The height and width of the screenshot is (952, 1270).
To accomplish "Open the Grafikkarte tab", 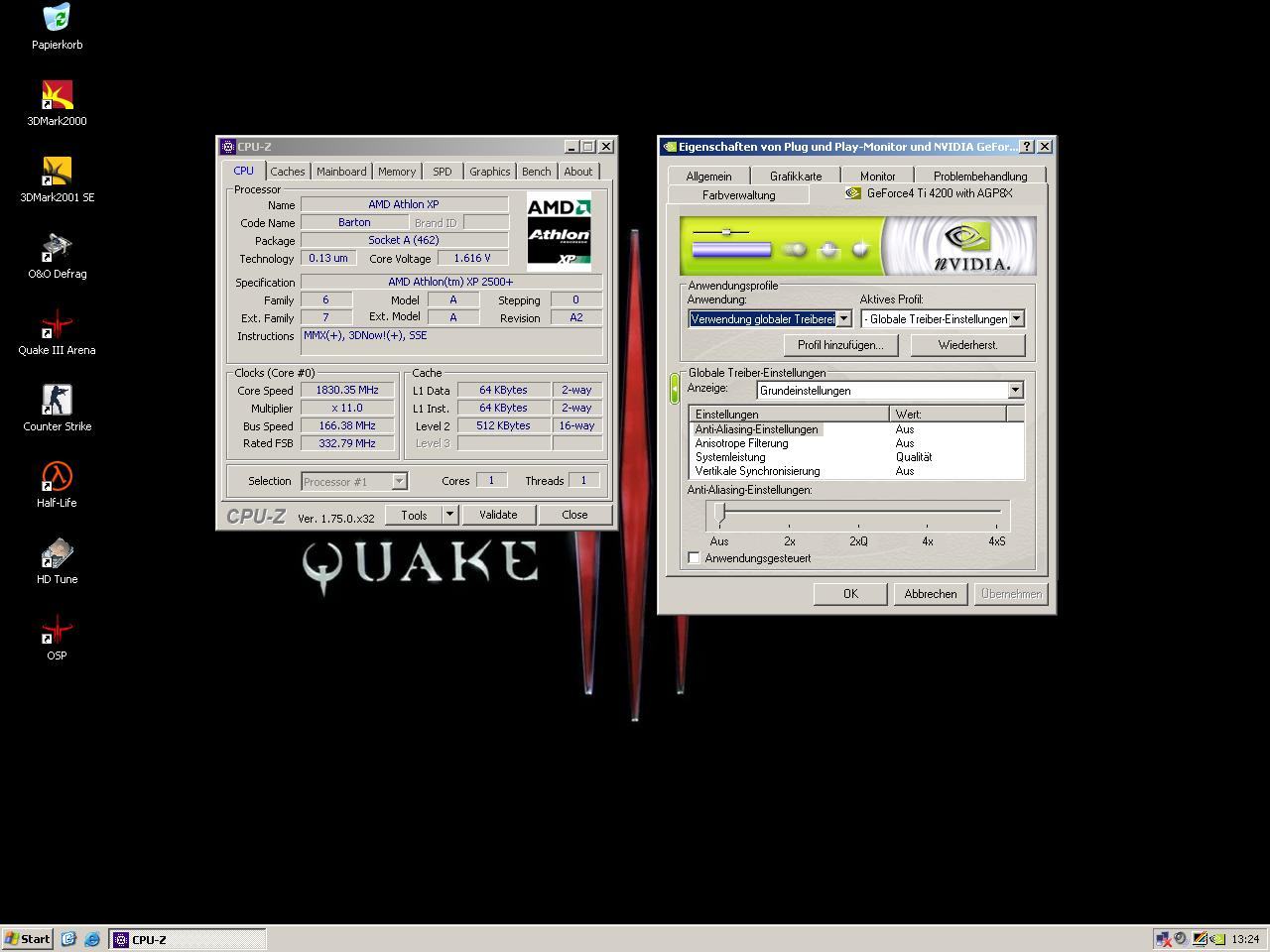I will [x=796, y=177].
